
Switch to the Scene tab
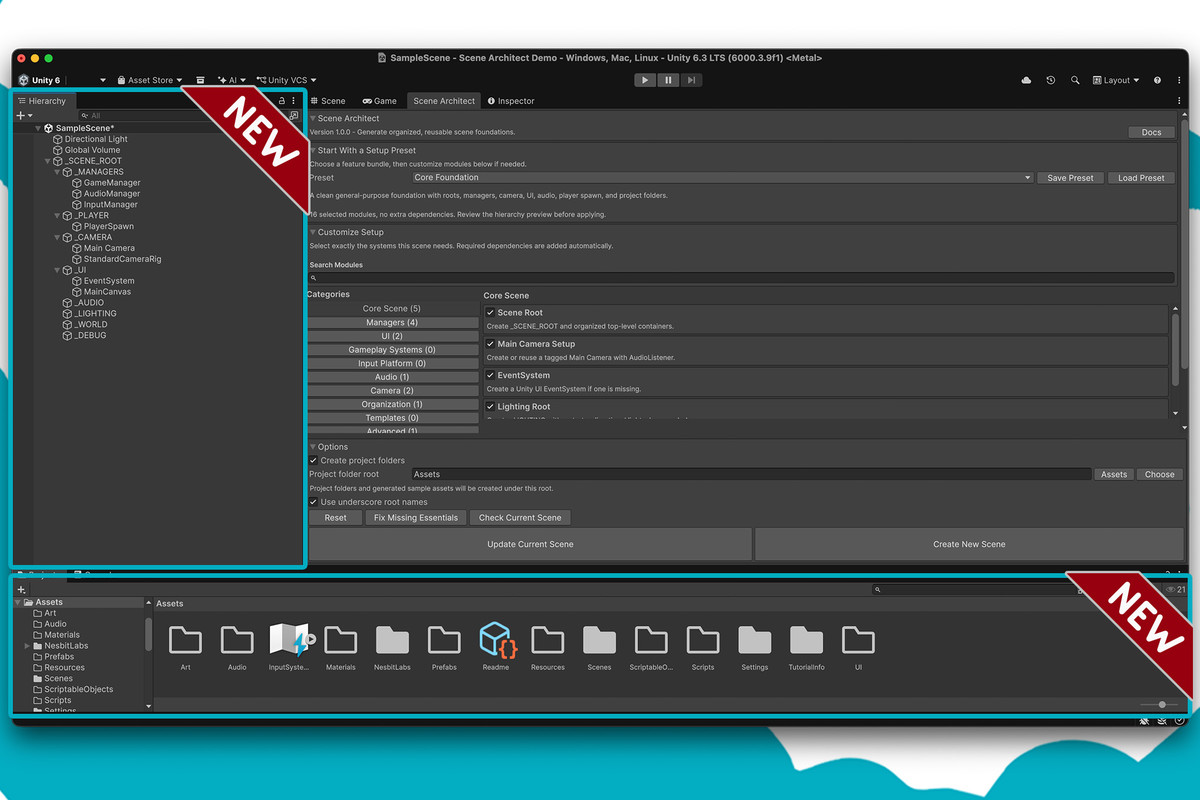click(327, 101)
